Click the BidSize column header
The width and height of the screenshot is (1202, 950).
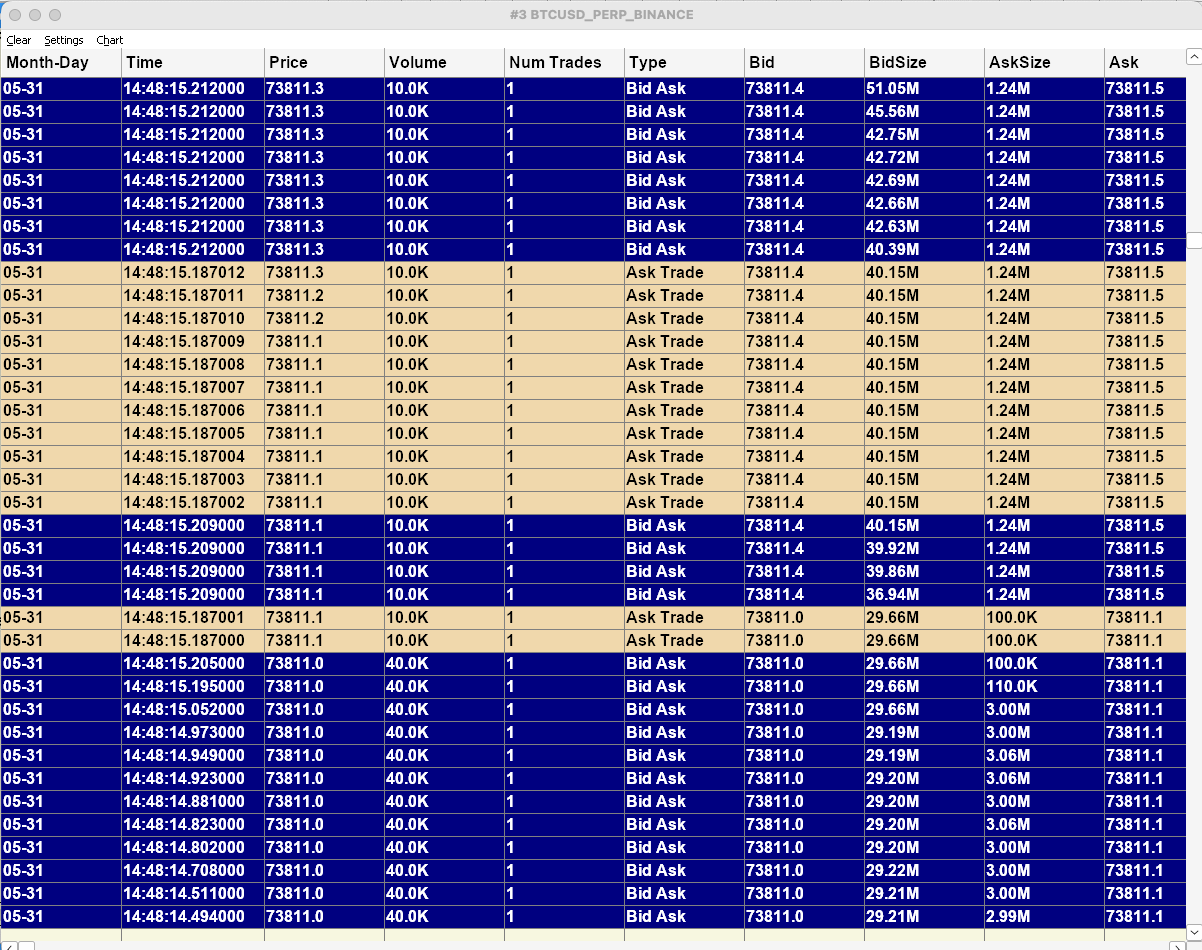(925, 62)
